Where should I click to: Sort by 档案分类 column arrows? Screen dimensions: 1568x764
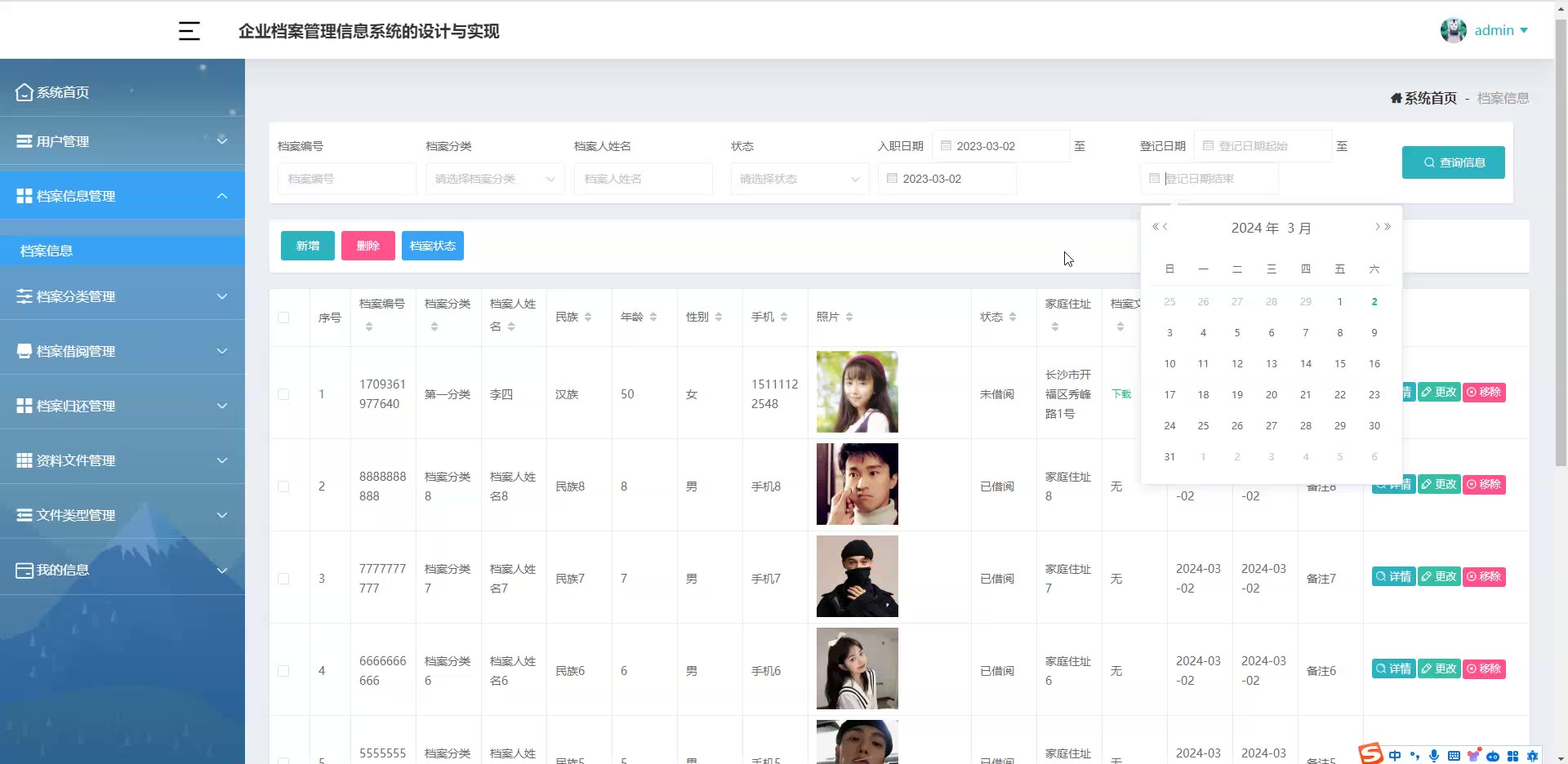(434, 326)
